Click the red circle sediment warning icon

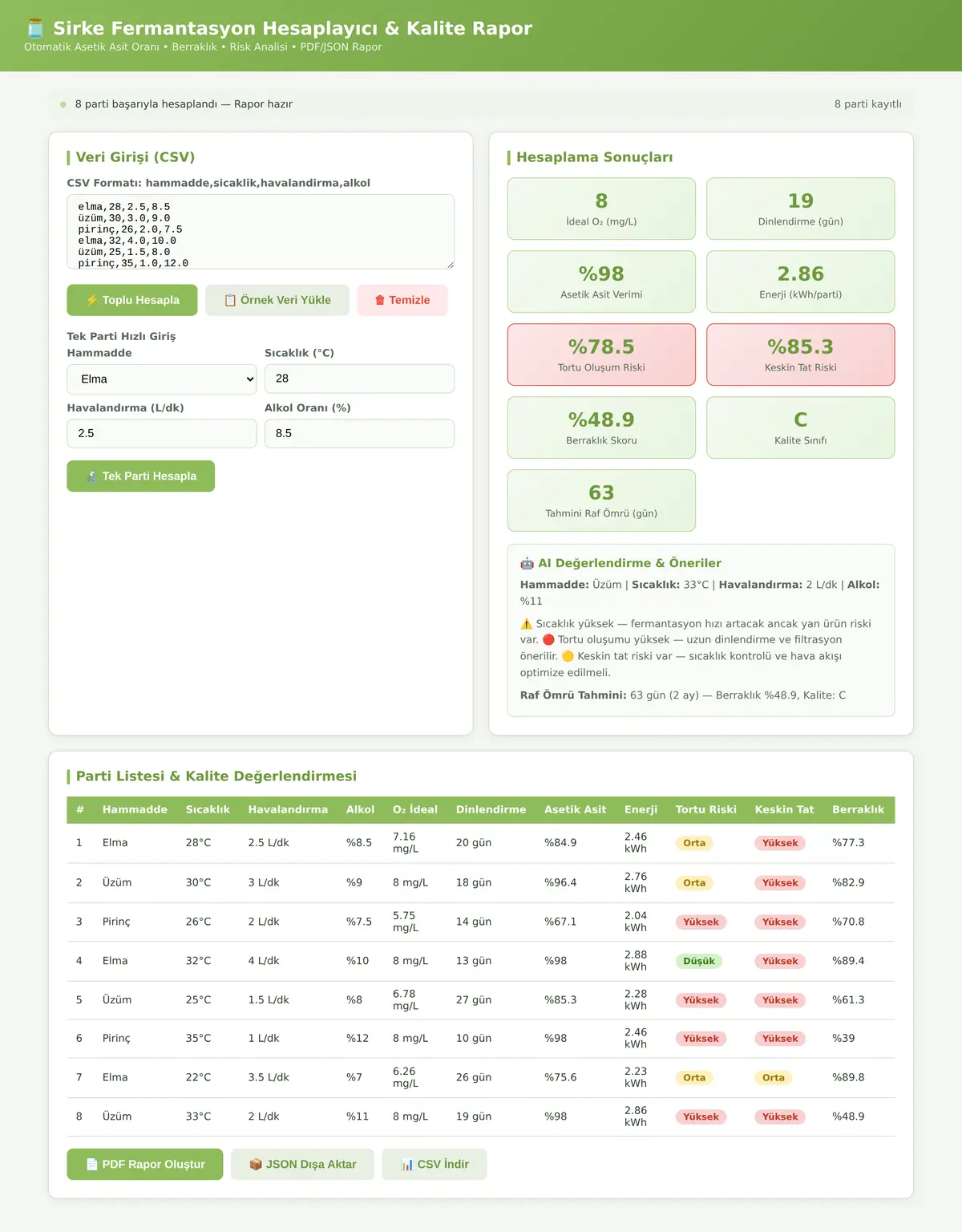click(x=548, y=639)
